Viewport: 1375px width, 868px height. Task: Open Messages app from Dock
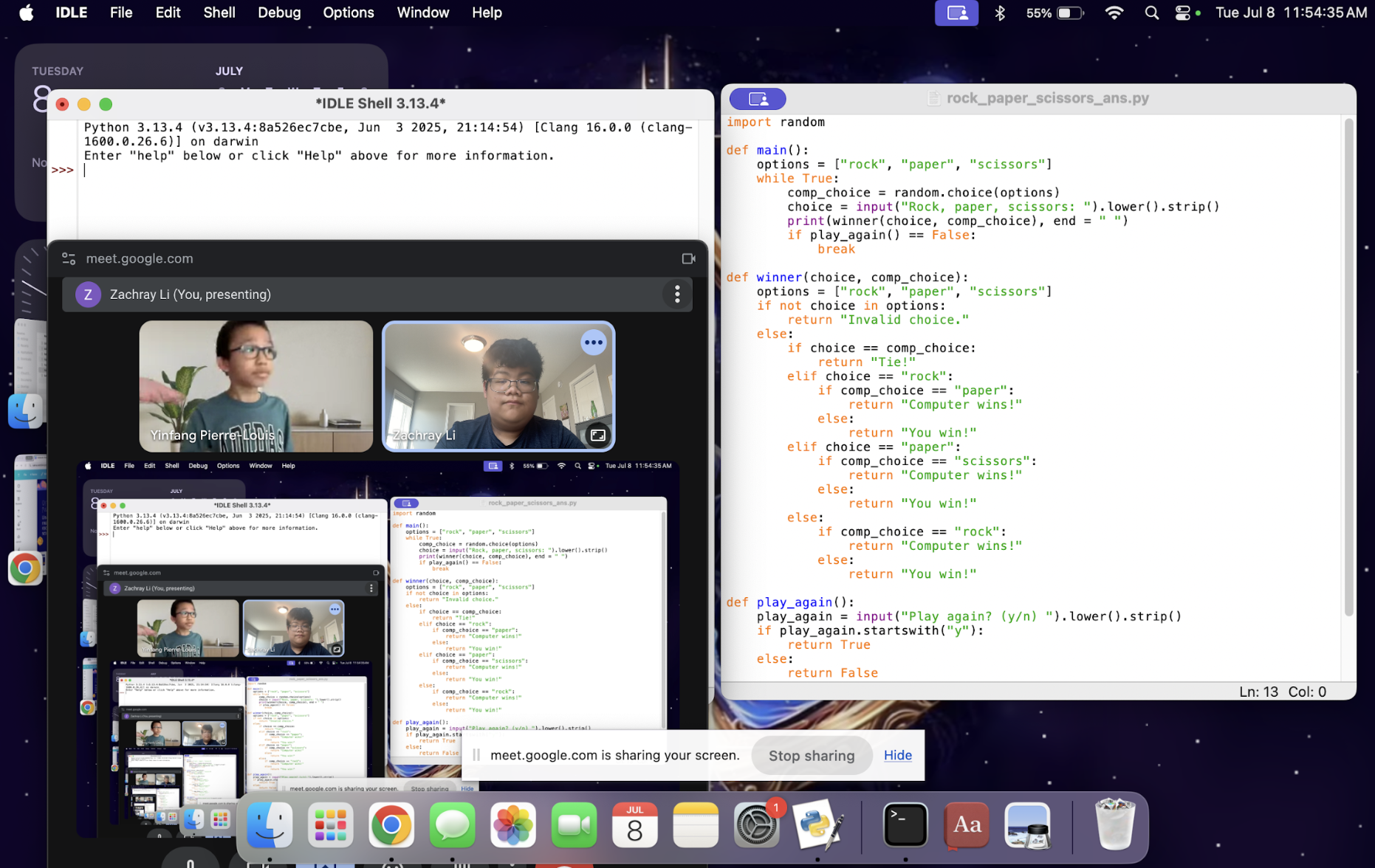tap(452, 824)
